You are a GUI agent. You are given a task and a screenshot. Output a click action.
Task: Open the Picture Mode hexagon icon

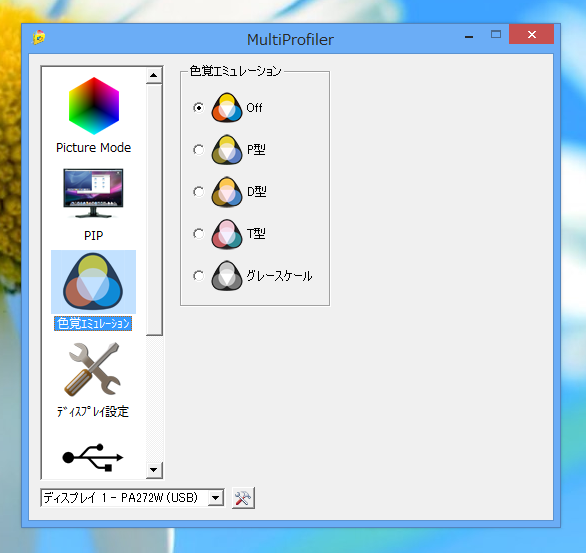coord(94,106)
